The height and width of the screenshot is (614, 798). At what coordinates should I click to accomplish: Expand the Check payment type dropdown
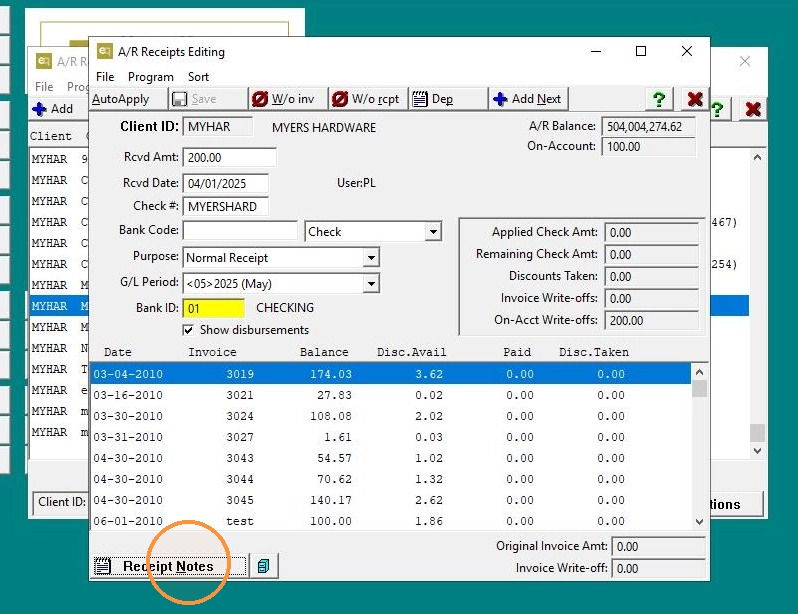tap(433, 232)
